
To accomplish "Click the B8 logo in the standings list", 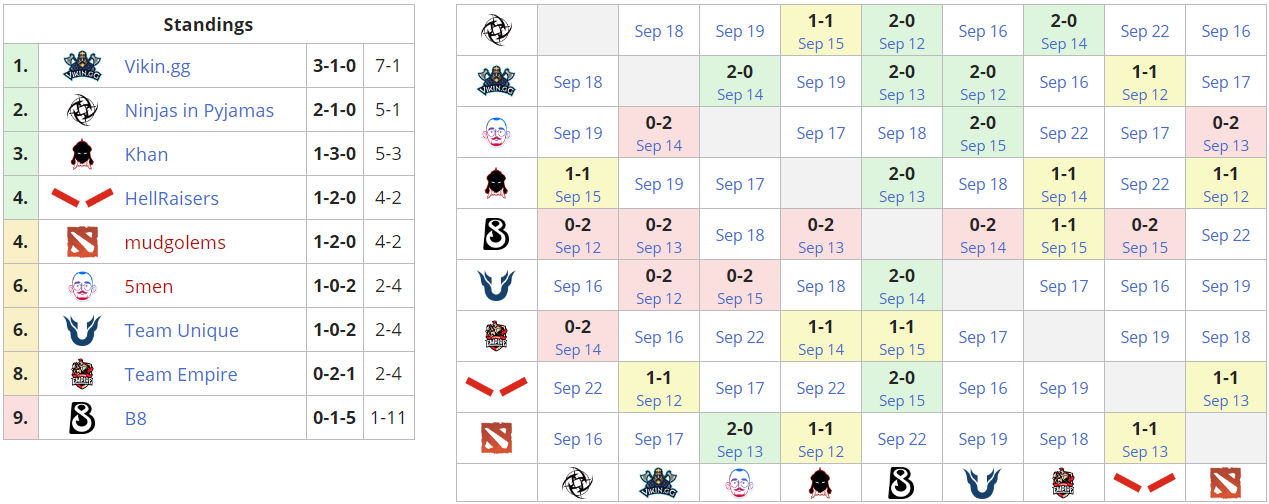I will 82,418.
